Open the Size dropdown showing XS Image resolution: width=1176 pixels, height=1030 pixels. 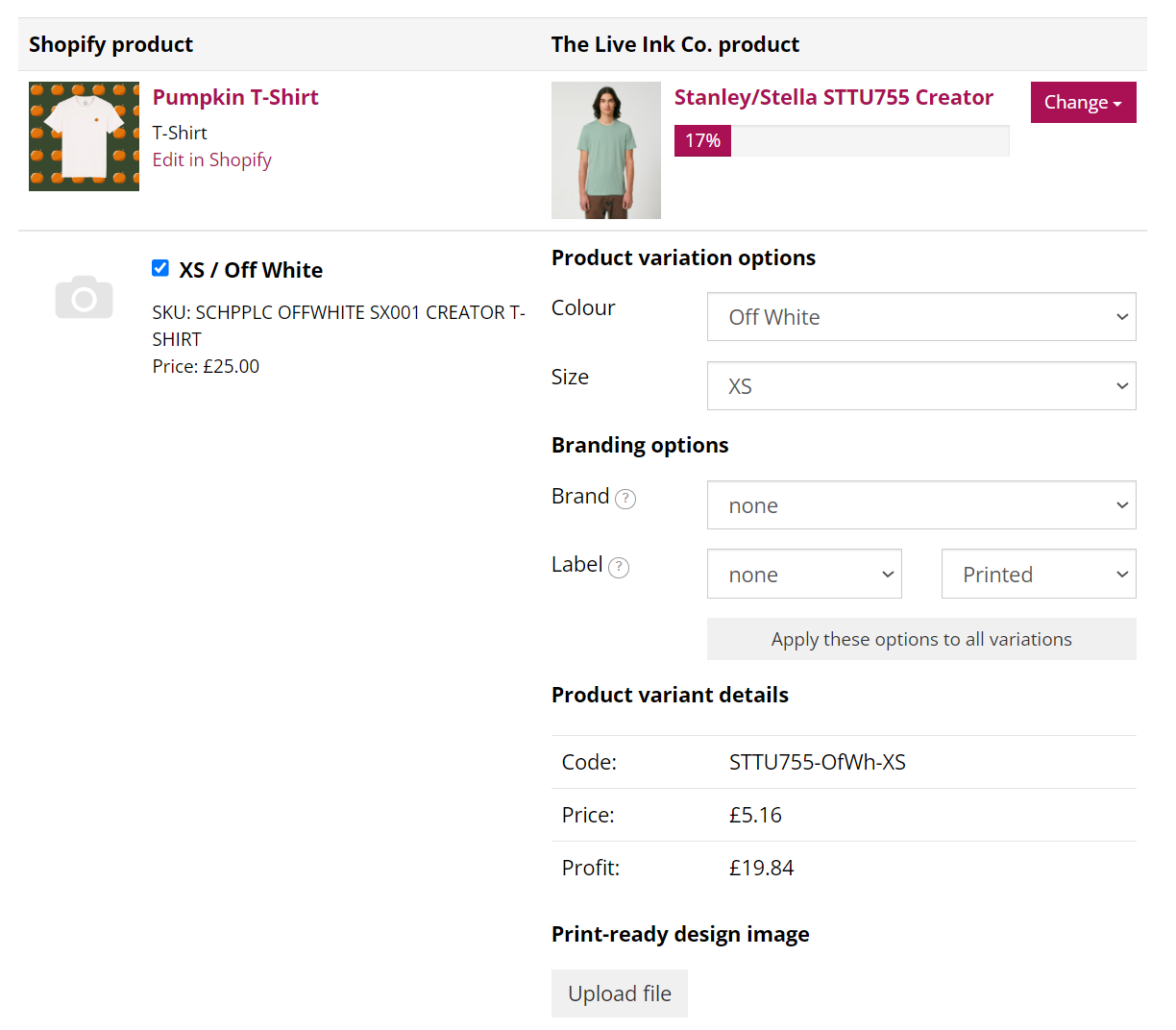coord(920,385)
